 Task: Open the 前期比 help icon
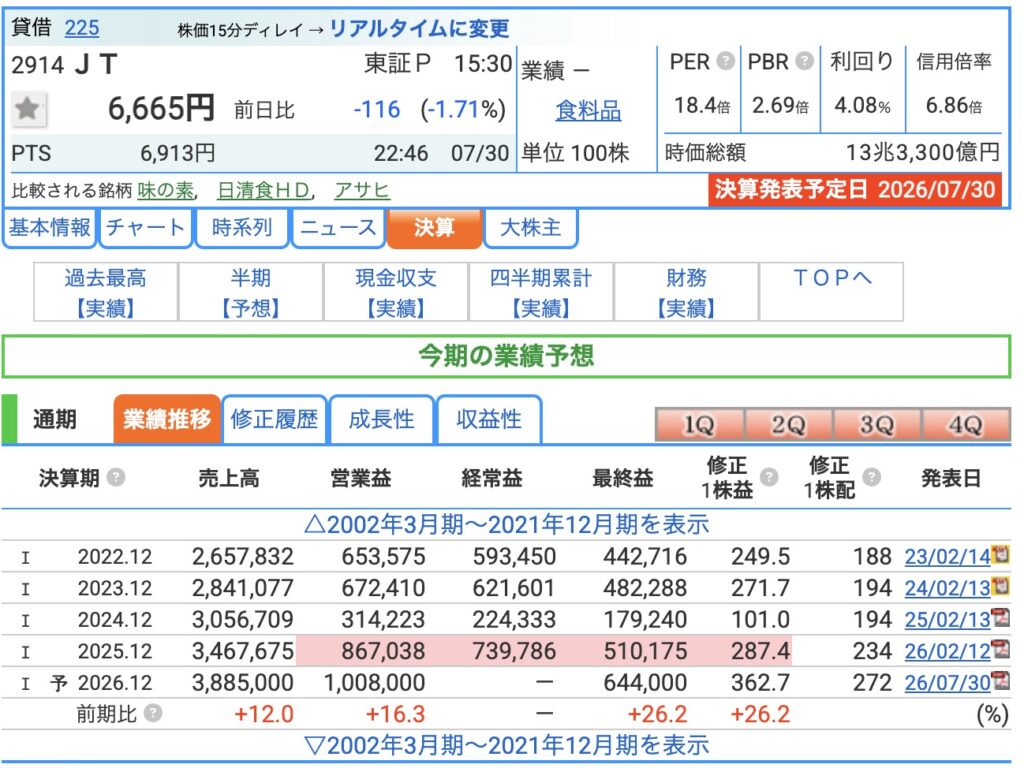click(153, 712)
